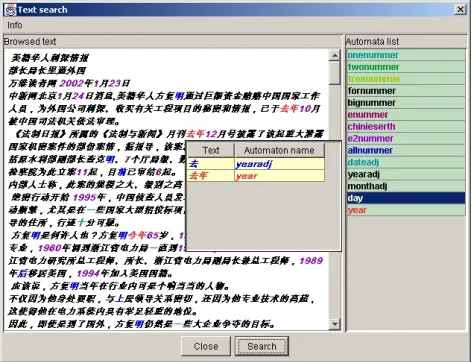The height and width of the screenshot is (362, 474).
Task: Select bignummer in the automata list
Action: pos(406,103)
